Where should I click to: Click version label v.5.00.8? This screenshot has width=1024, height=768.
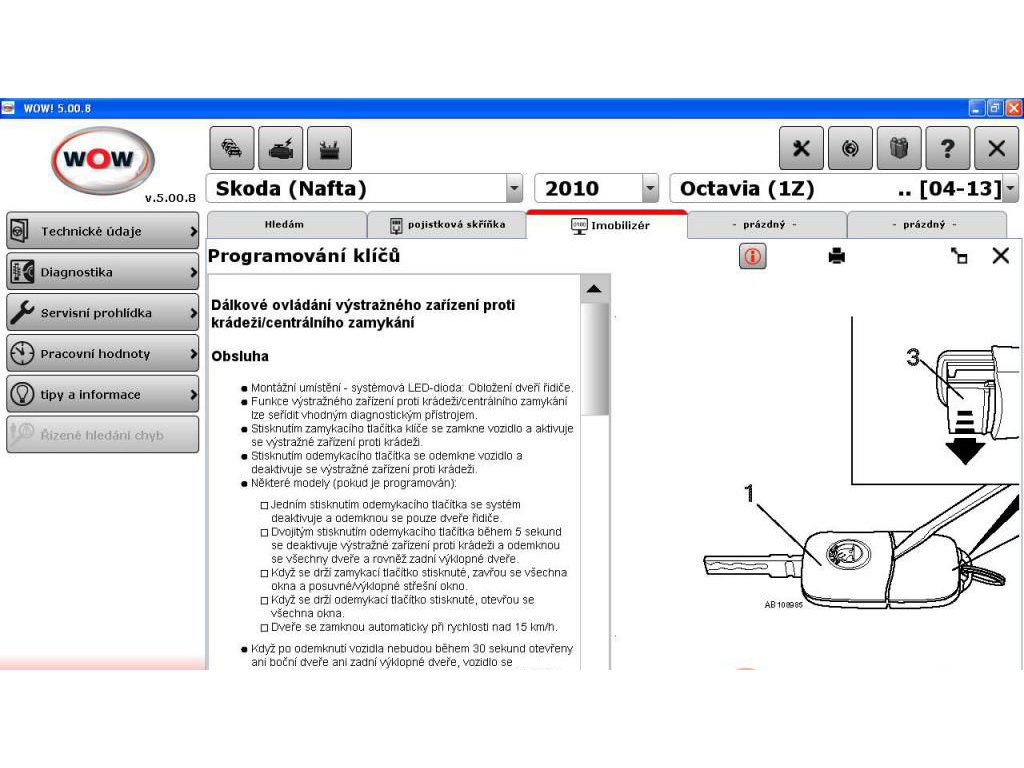(x=170, y=198)
